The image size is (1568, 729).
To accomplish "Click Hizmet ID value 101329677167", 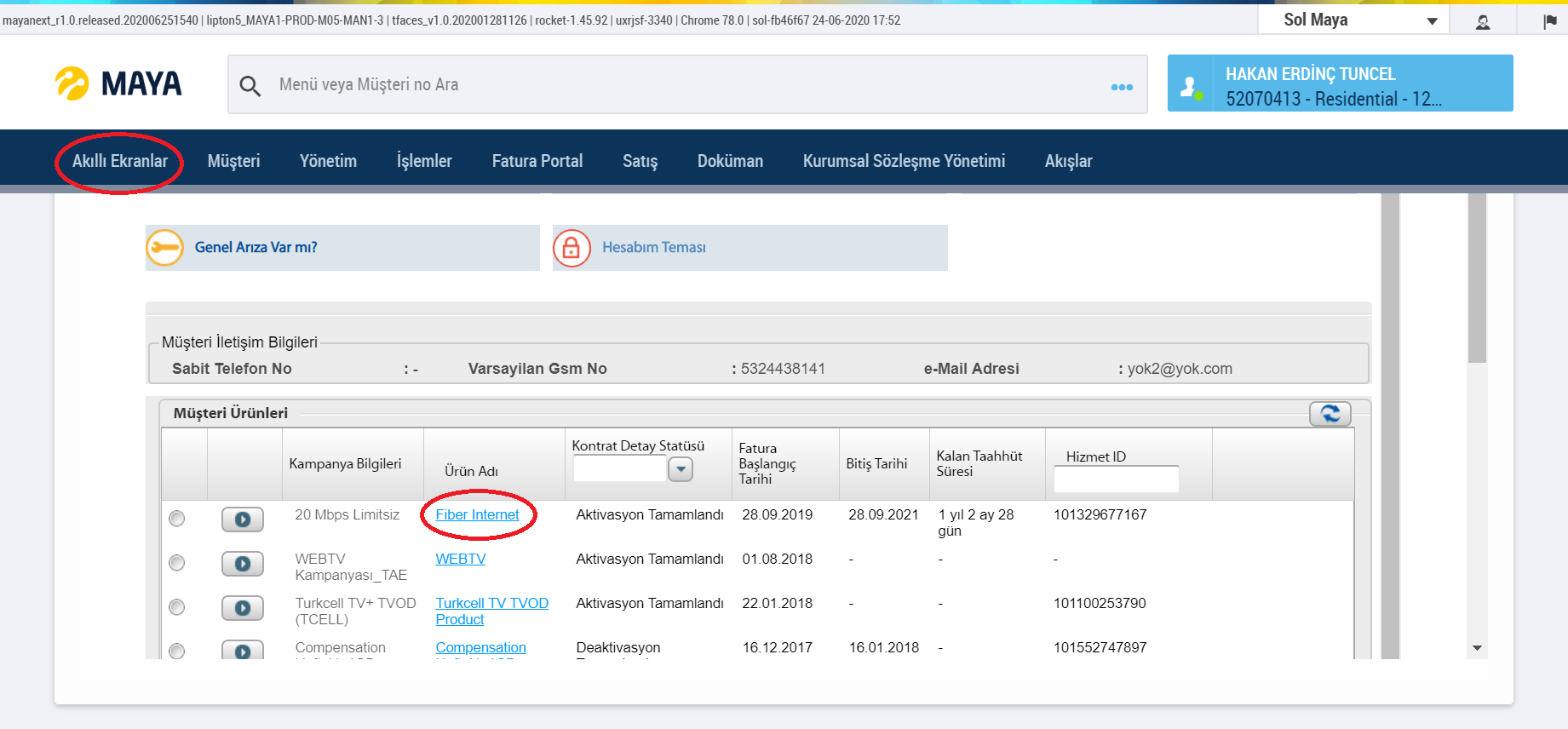I will 1100,515.
